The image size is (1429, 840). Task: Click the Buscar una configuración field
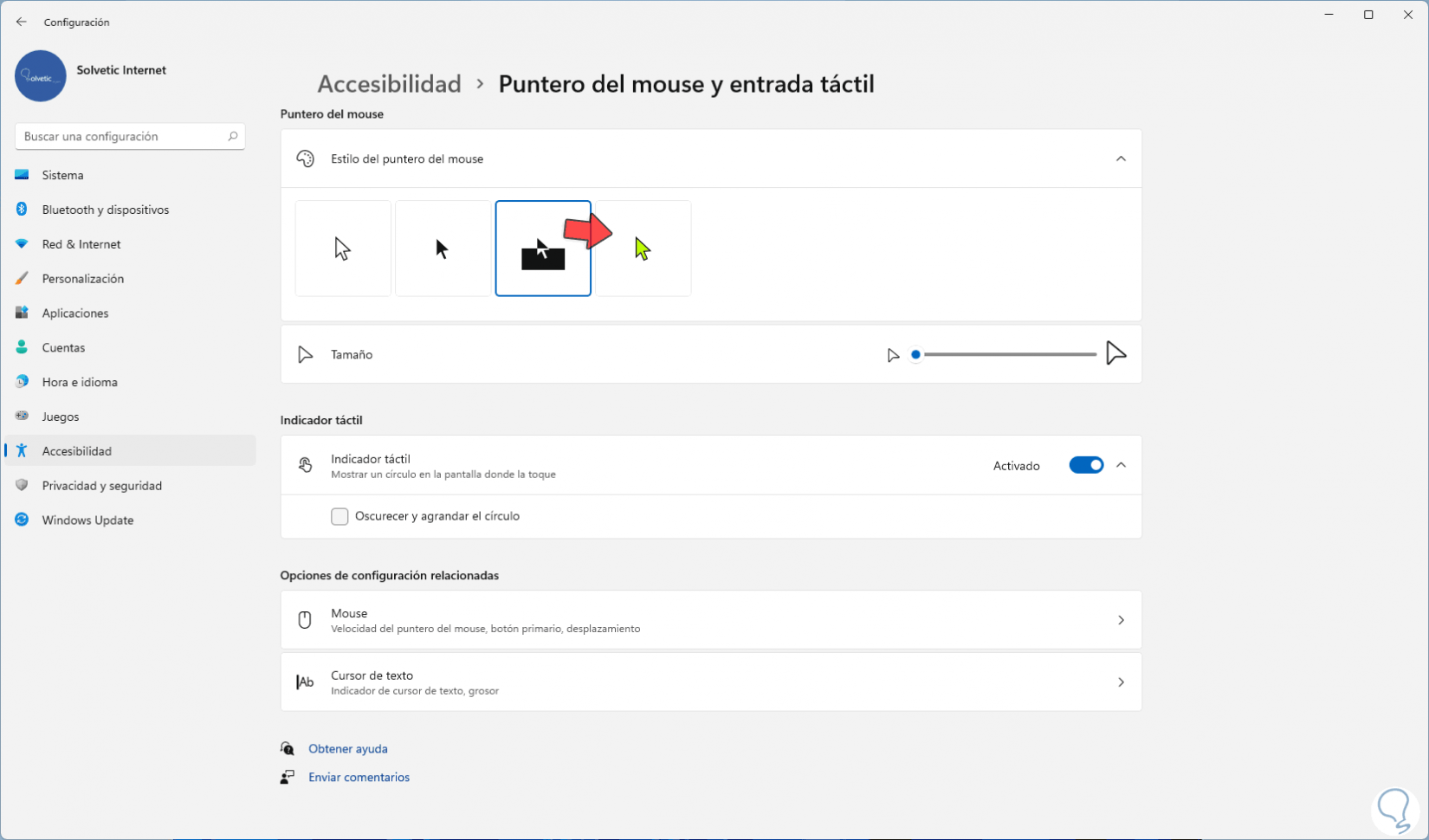coord(121,136)
